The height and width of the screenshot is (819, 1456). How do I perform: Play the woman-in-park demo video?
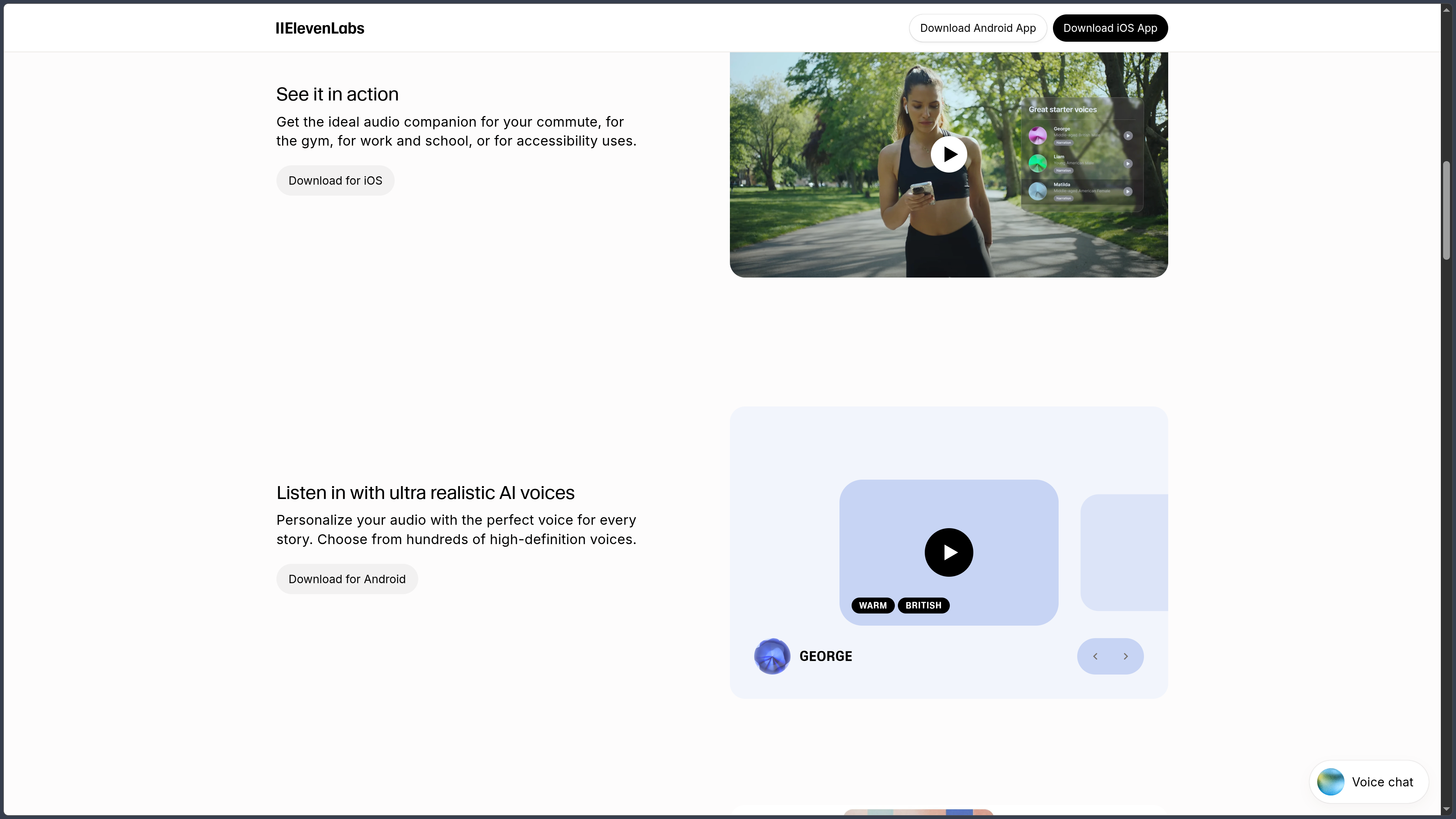point(948,154)
